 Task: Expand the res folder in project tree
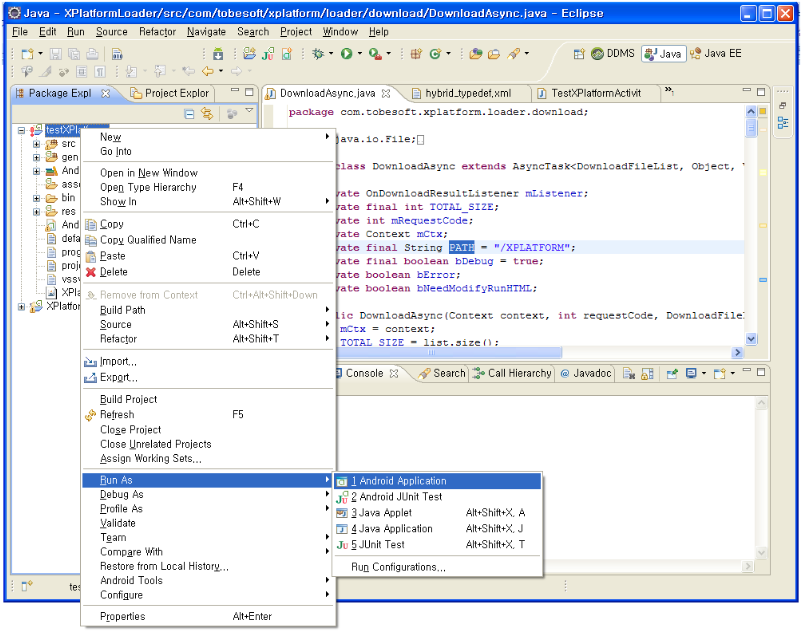(36, 212)
